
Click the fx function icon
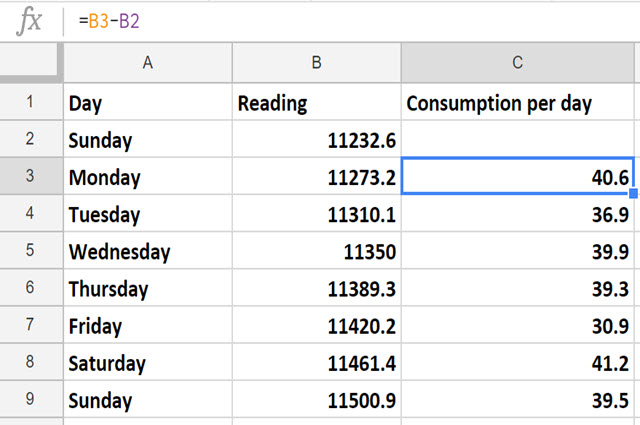(x=31, y=22)
